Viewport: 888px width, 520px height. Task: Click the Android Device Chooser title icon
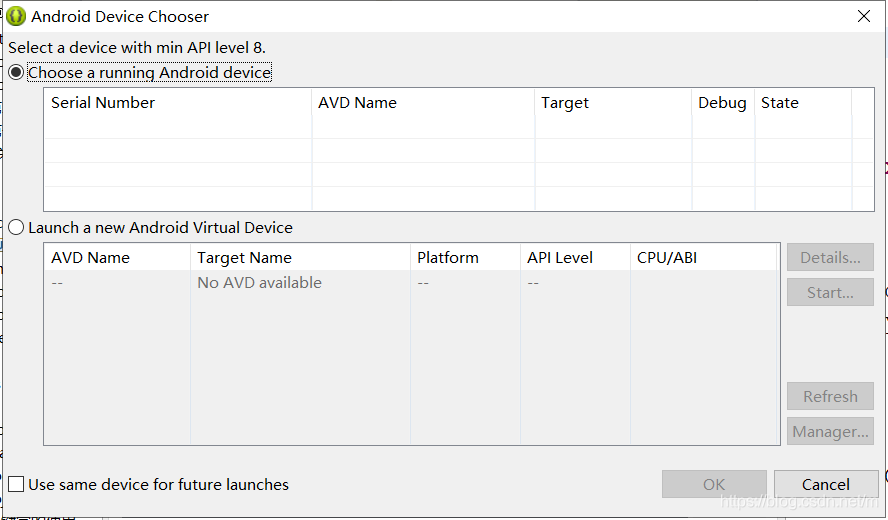(16, 16)
